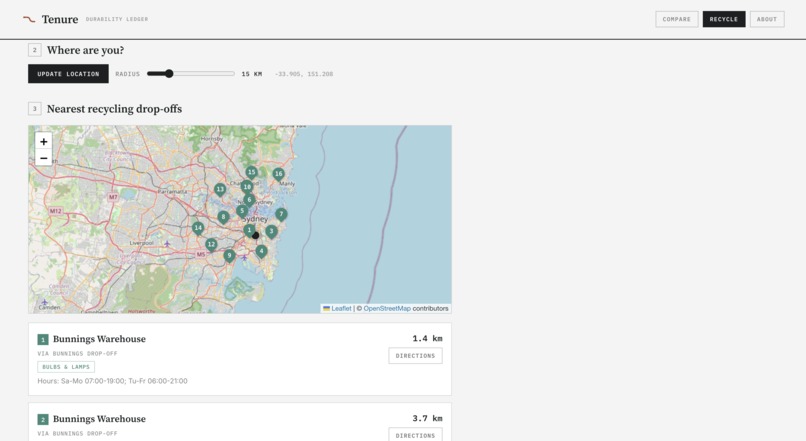This screenshot has height=441, width=806.
Task: Click the RADIUS label text
Action: (127, 74)
